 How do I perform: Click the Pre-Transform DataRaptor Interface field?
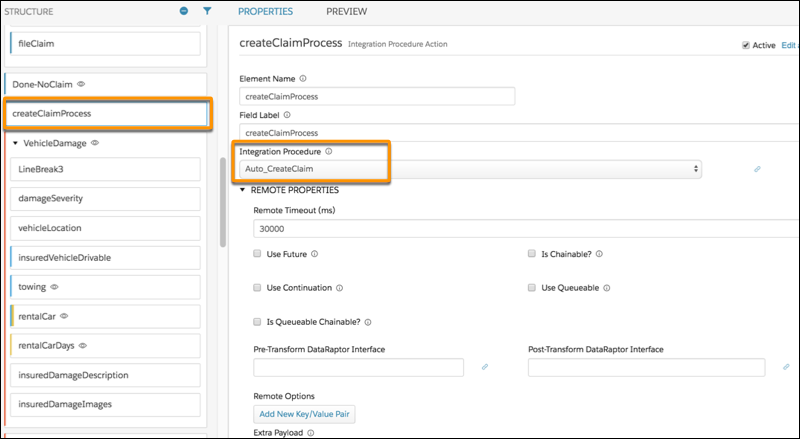(359, 368)
